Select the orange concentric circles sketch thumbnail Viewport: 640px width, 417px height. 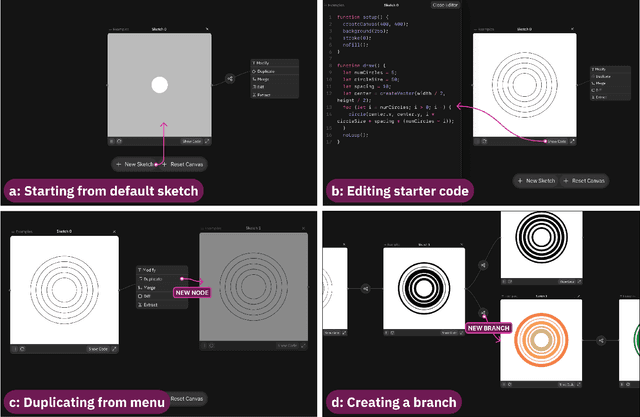[541, 341]
